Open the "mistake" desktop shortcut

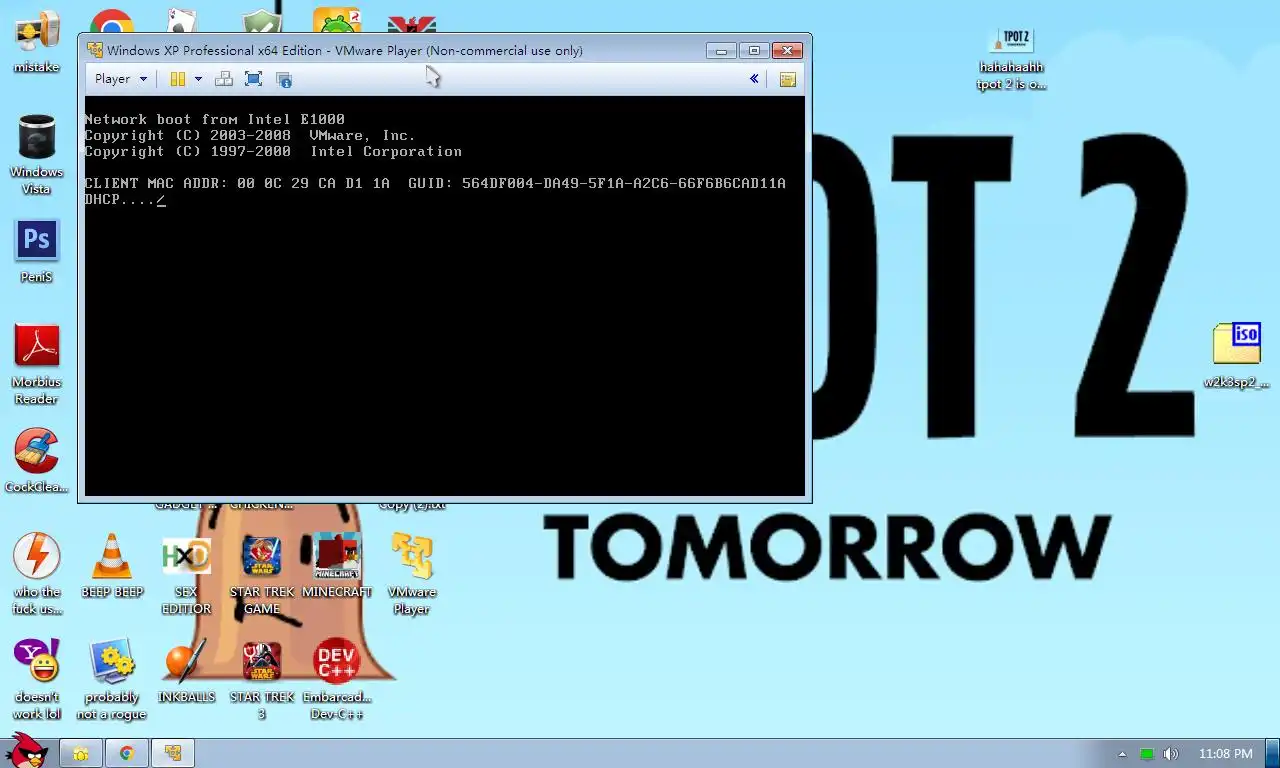tap(37, 41)
